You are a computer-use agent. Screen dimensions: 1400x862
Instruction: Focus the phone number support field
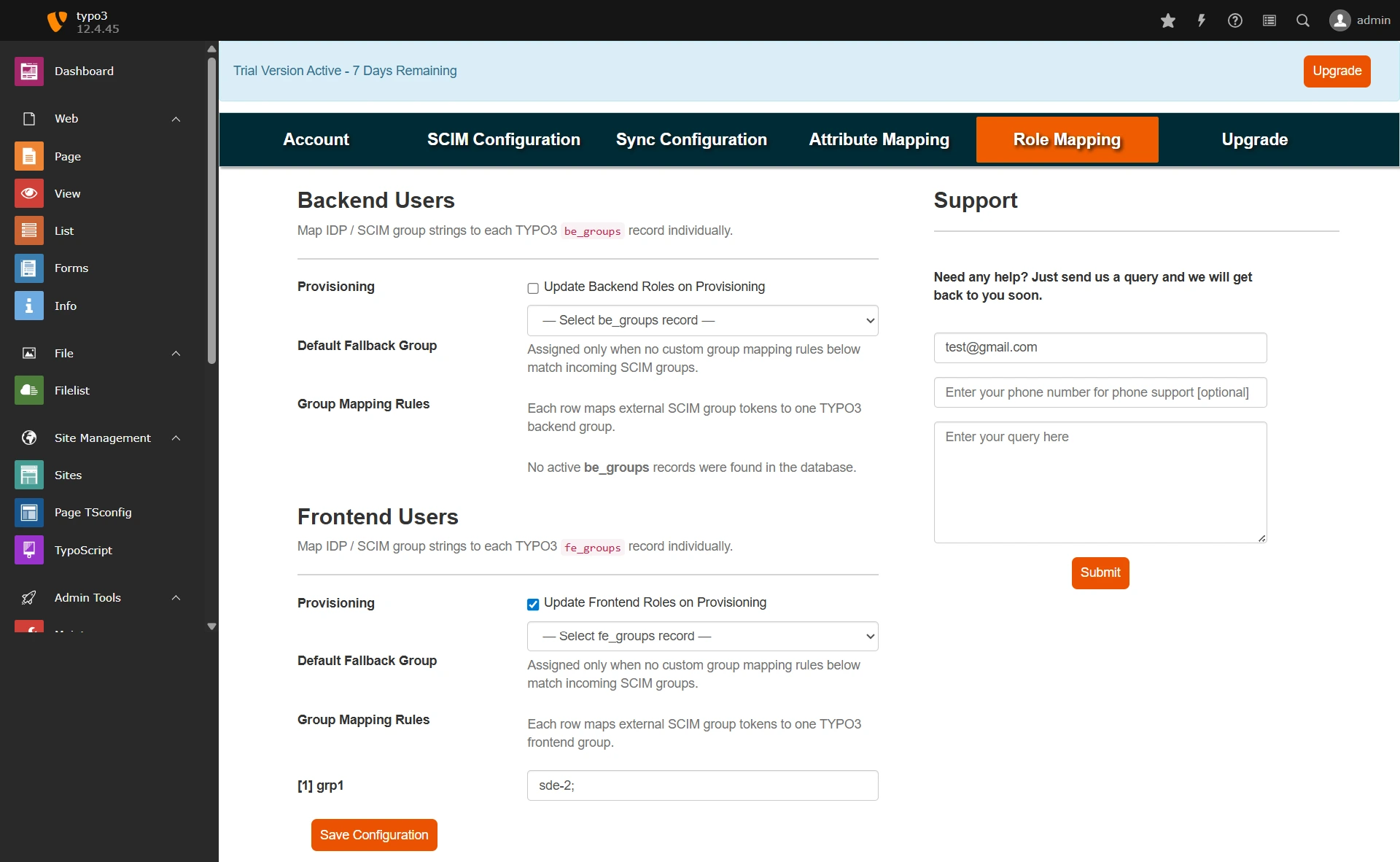point(1100,392)
